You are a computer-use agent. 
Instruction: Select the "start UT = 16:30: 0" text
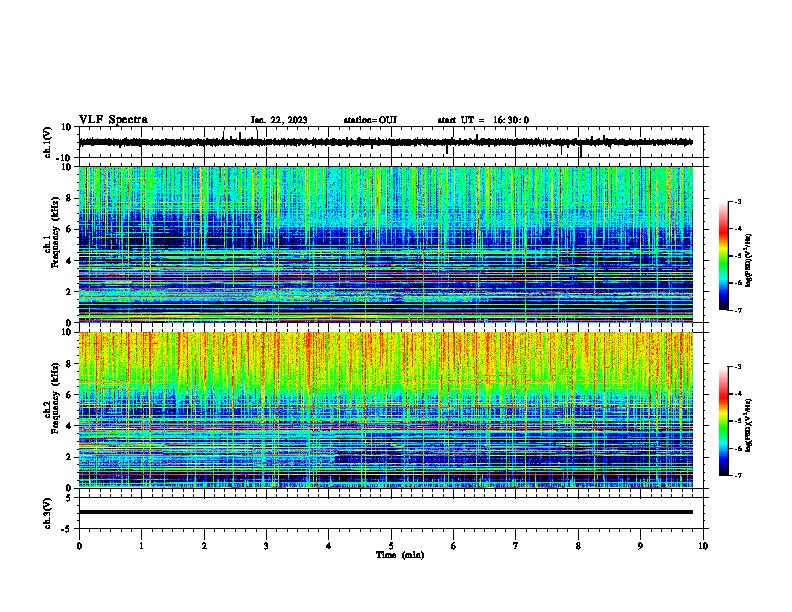[483, 120]
